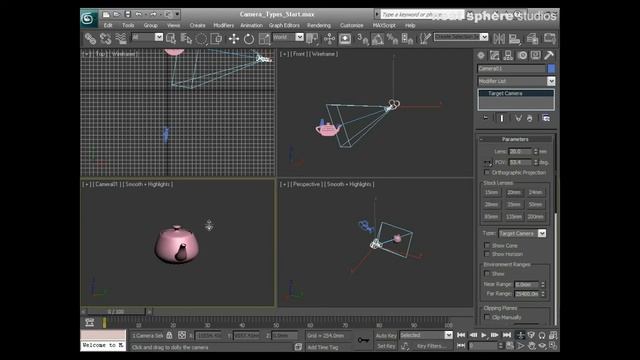This screenshot has width=640, height=360.
Task: Click the Open File quick-access icon
Action: coord(117,14)
